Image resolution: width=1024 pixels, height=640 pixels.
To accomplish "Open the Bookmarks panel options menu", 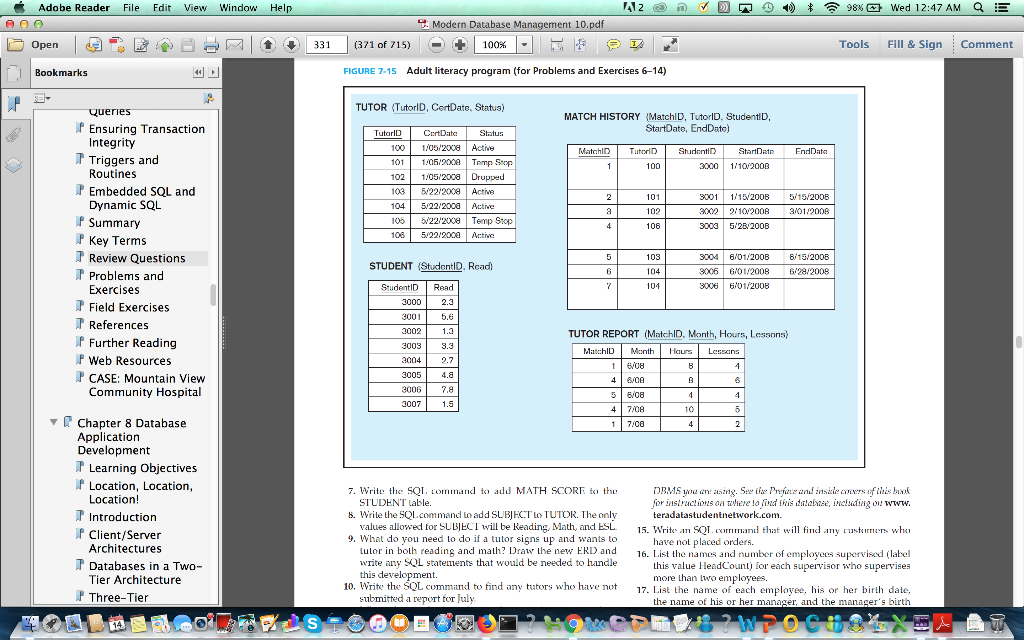I will (40, 97).
